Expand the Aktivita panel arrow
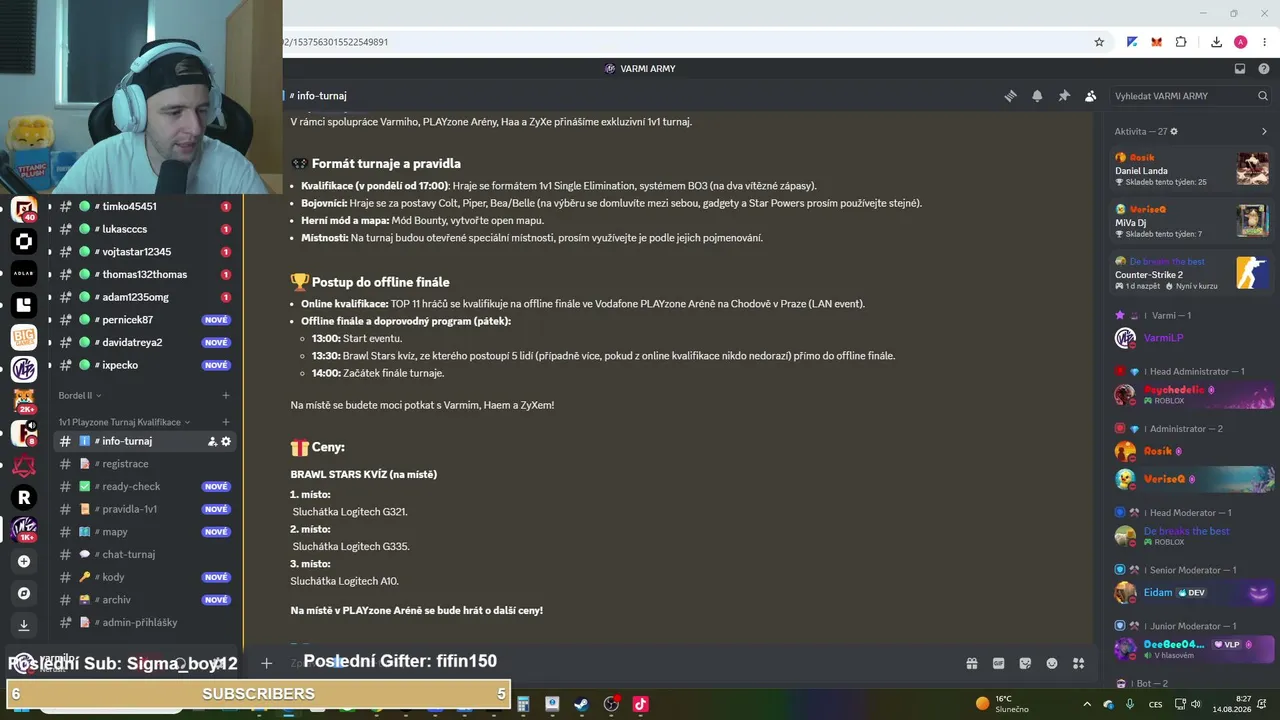This screenshot has height=720, width=1280. coord(1264,131)
